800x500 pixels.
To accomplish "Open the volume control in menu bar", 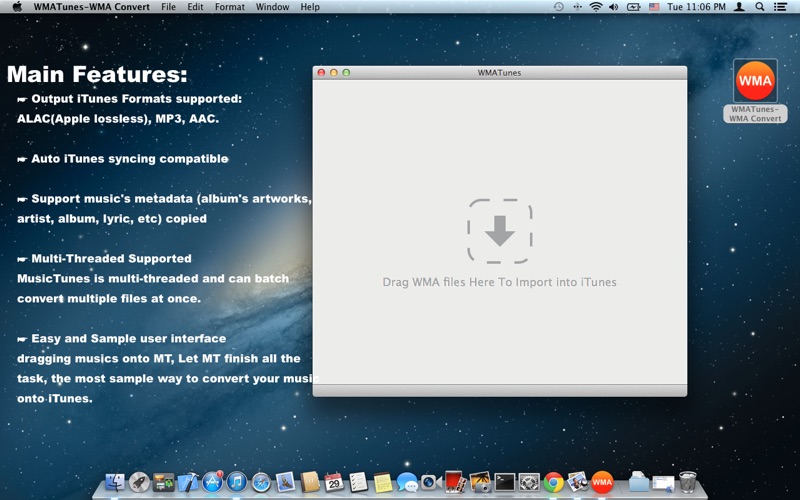I will pos(614,7).
